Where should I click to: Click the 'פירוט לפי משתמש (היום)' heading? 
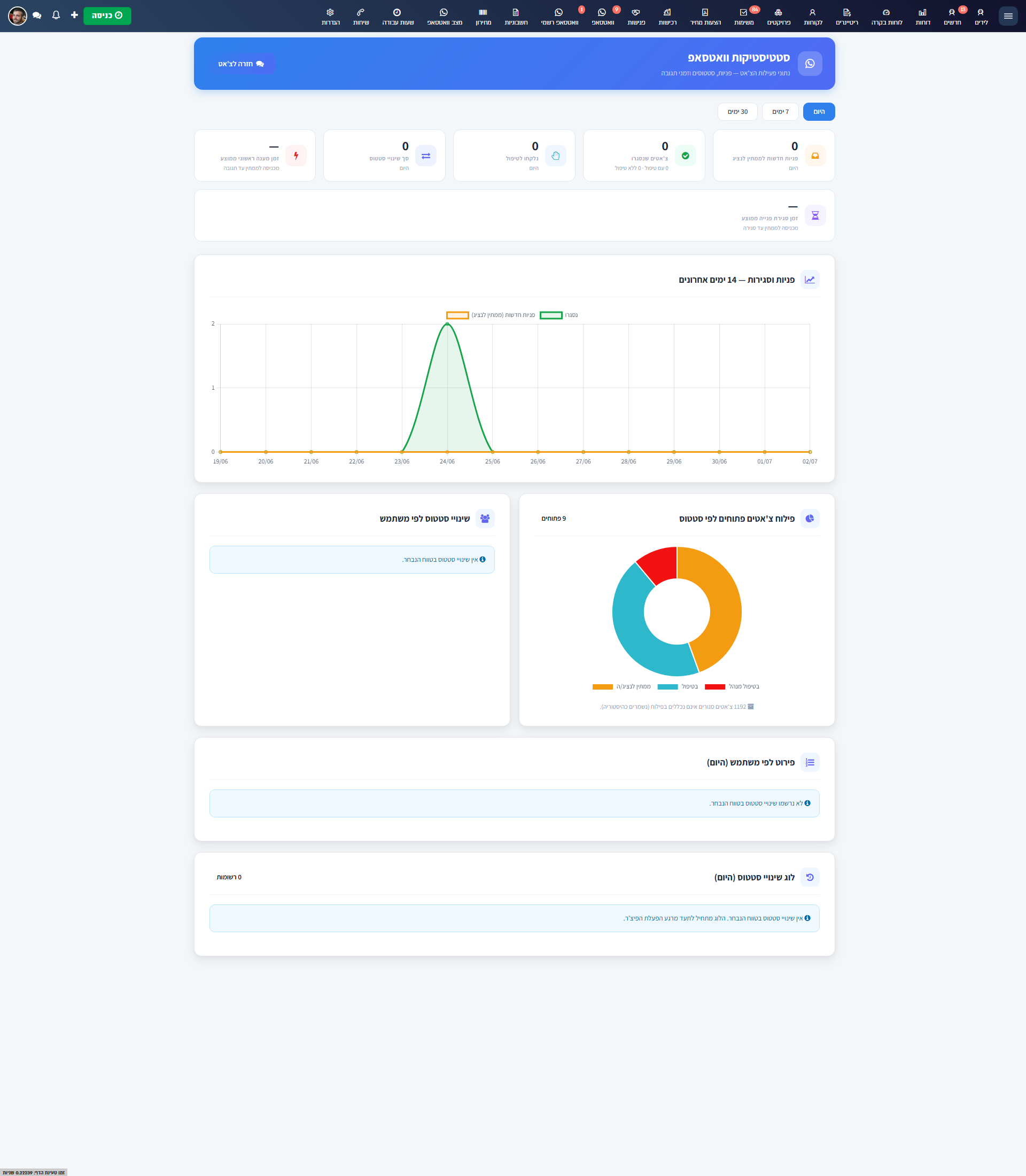[751, 762]
